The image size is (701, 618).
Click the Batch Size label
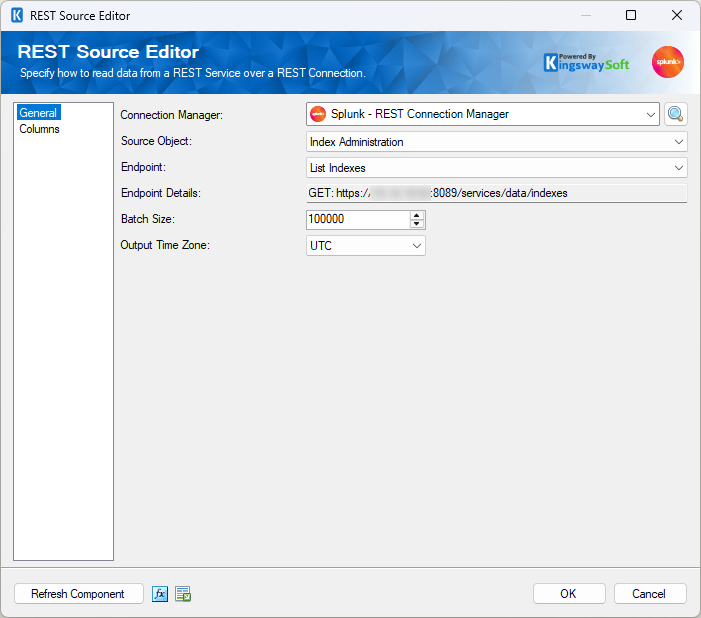pos(148,219)
